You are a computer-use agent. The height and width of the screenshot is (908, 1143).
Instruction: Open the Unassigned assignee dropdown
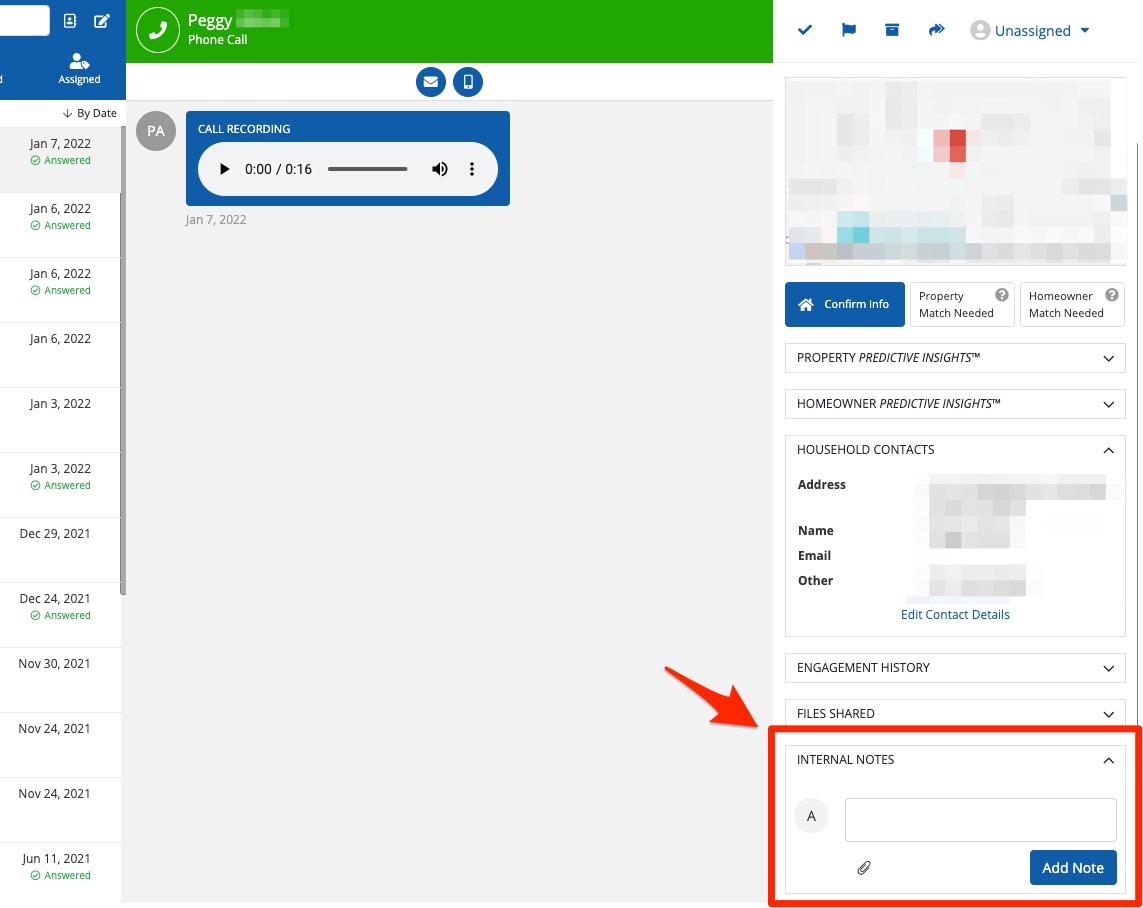point(1030,31)
